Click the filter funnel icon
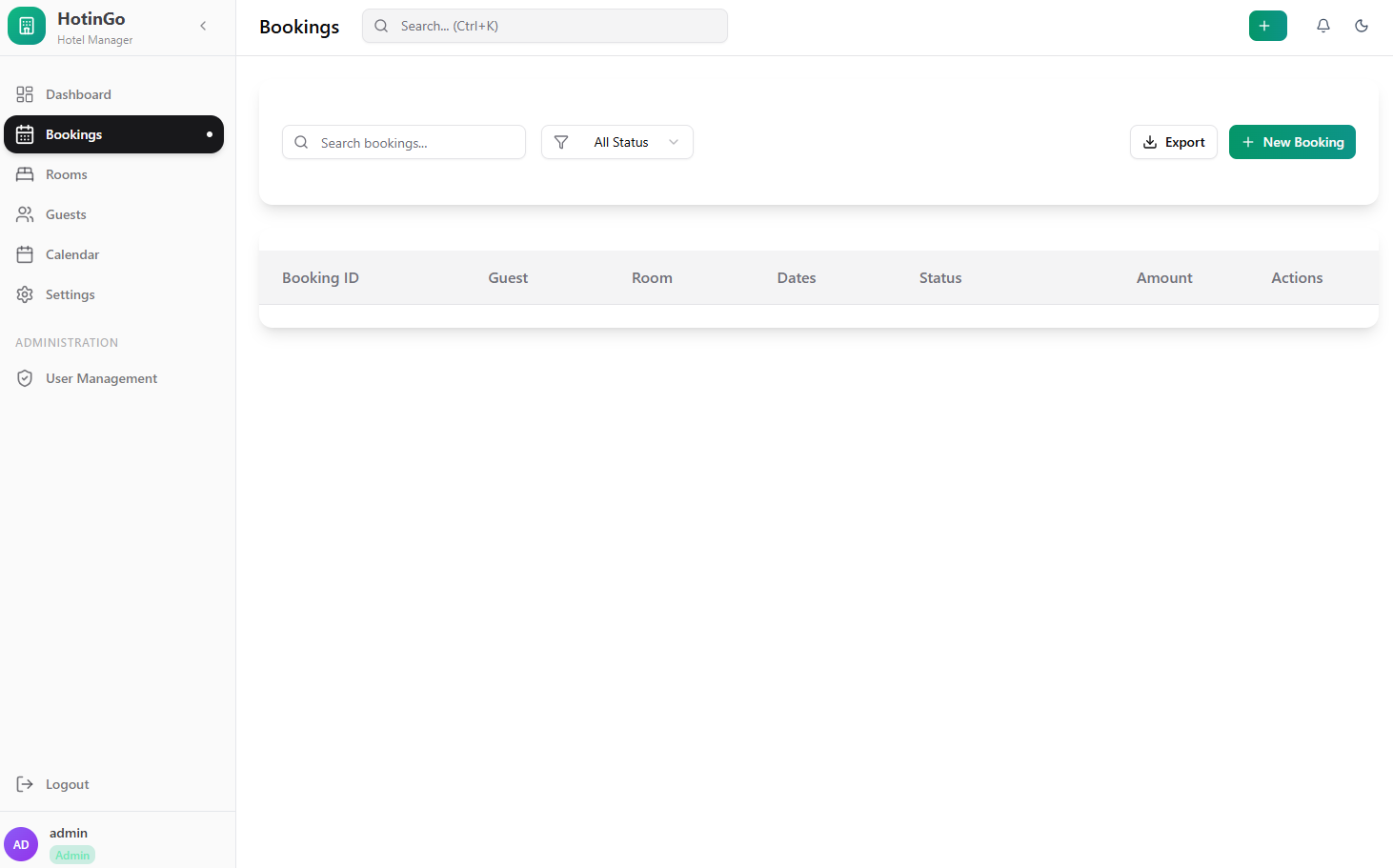The image size is (1393, 868). (x=560, y=141)
